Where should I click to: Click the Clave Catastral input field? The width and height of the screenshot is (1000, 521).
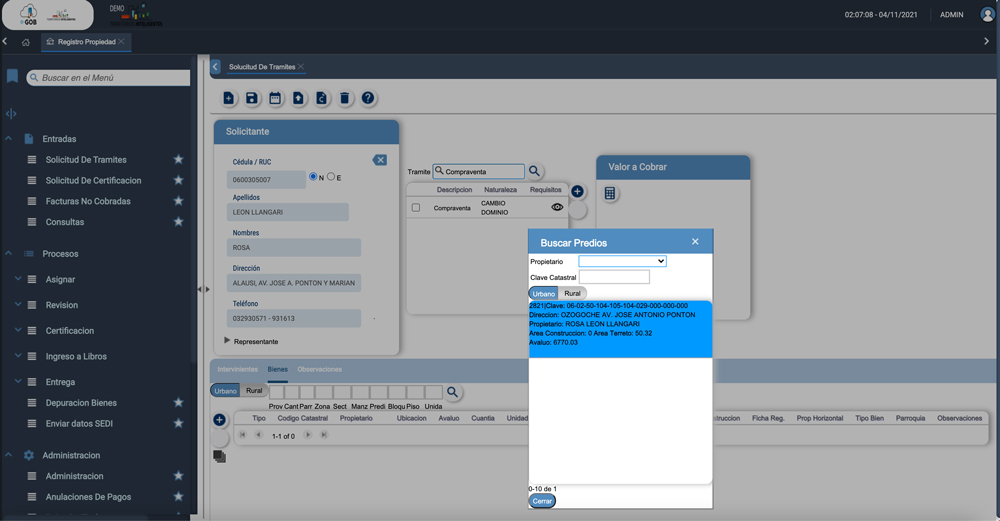[614, 277]
